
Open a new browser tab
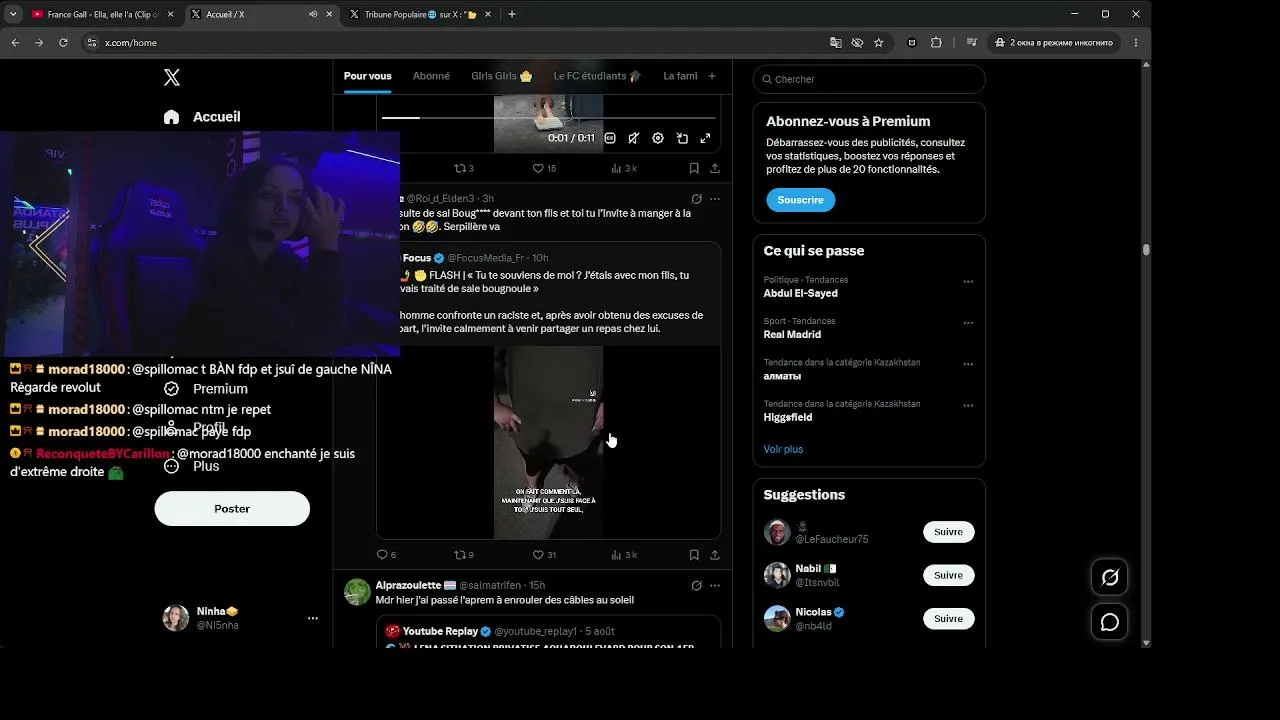[512, 14]
